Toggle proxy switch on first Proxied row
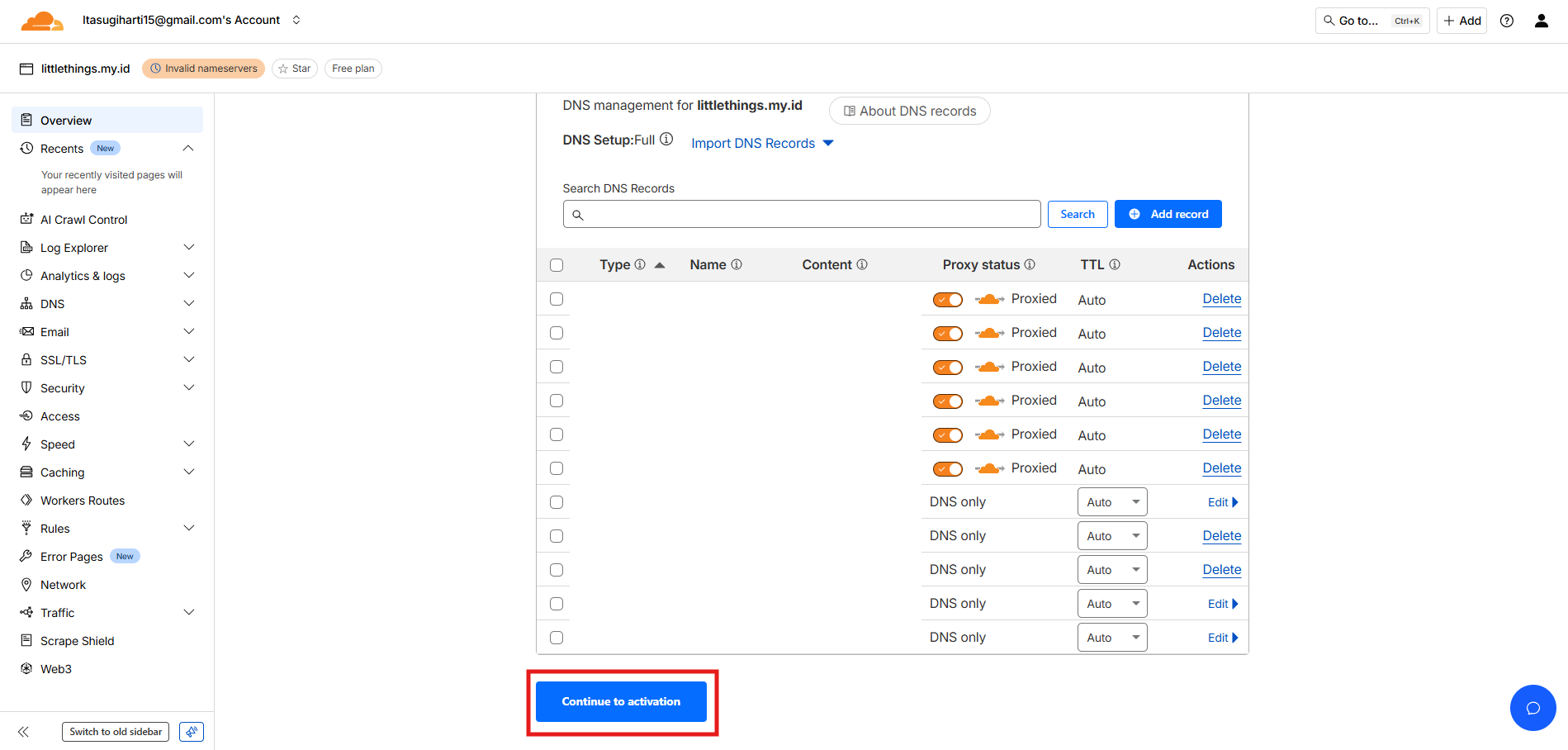The height and width of the screenshot is (750, 1568). coord(948,300)
